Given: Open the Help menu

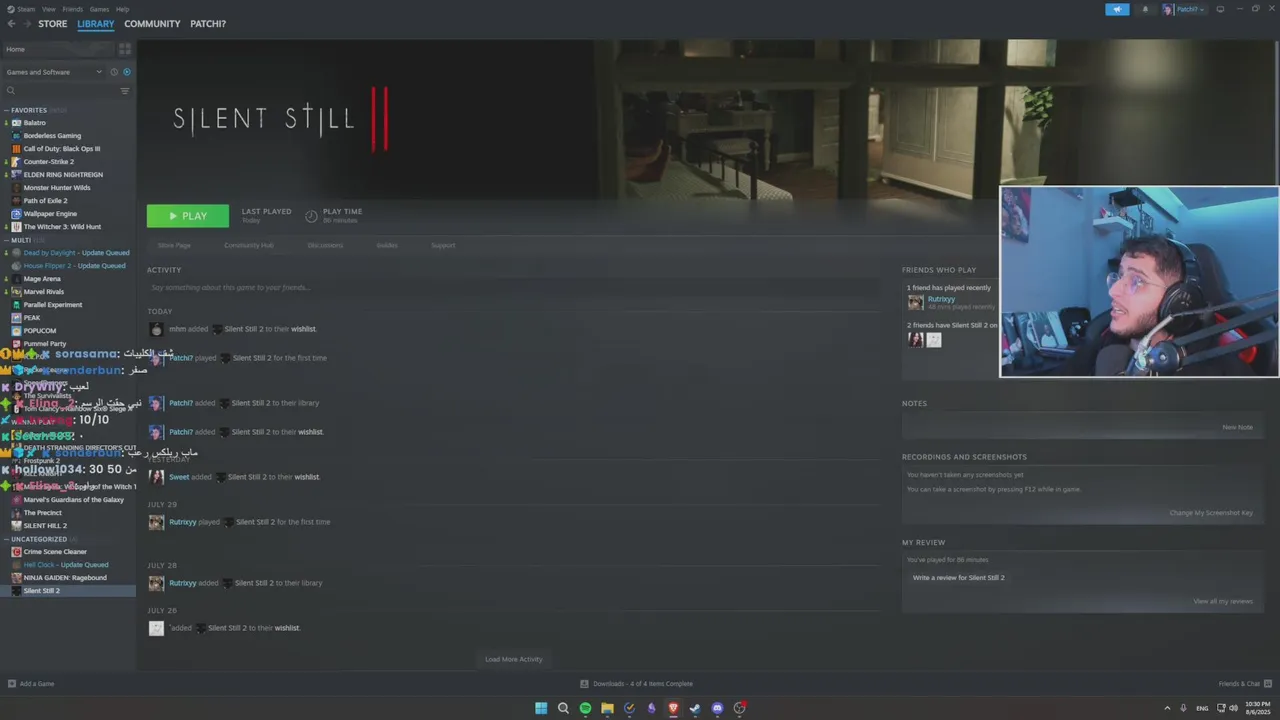Looking at the screenshot, I should tap(122, 9).
